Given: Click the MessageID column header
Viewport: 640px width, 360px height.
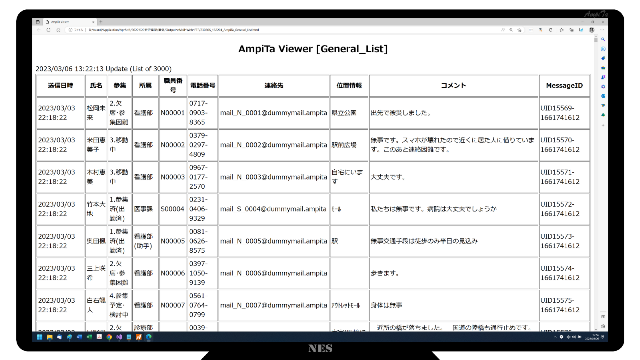Looking at the screenshot, I should click(564, 86).
